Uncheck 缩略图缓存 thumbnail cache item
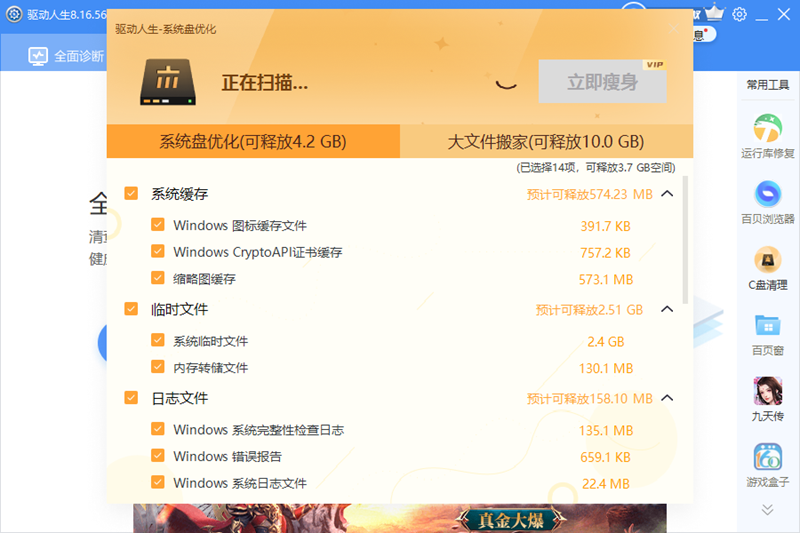This screenshot has height=533, width=800. pos(158,279)
